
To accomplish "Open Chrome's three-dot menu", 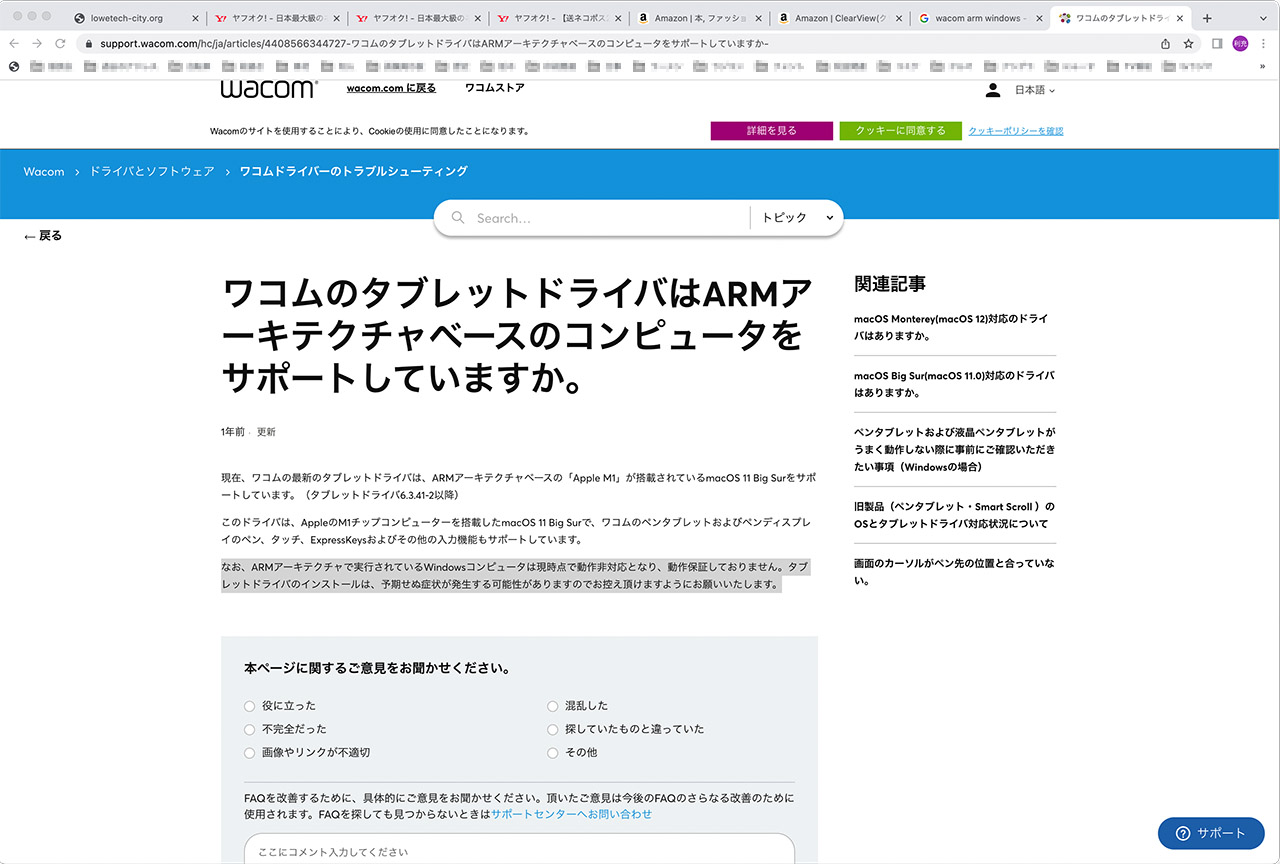I will point(1265,44).
